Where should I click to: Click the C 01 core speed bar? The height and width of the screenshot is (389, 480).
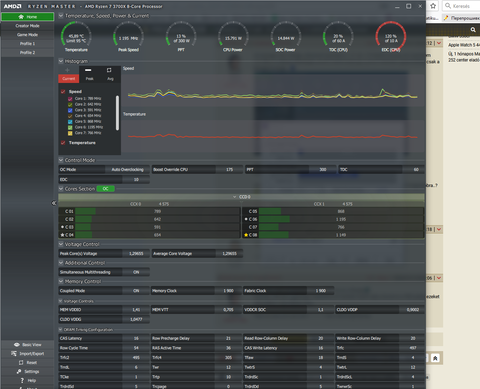click(x=157, y=211)
